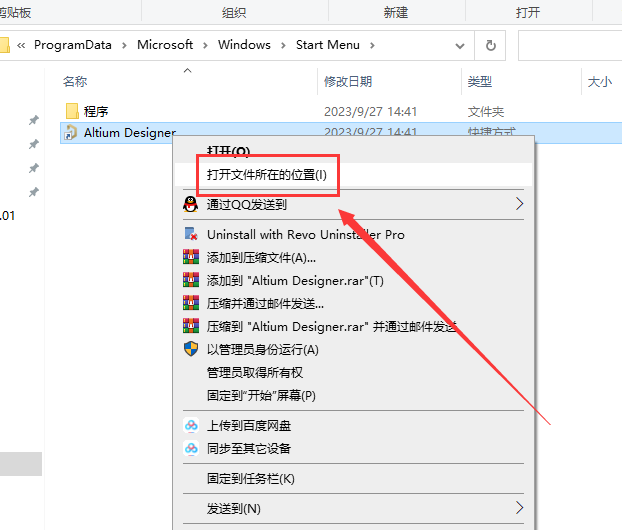Open chevron after ProgramData in address bar
The width and height of the screenshot is (622, 530).
pos(124,45)
